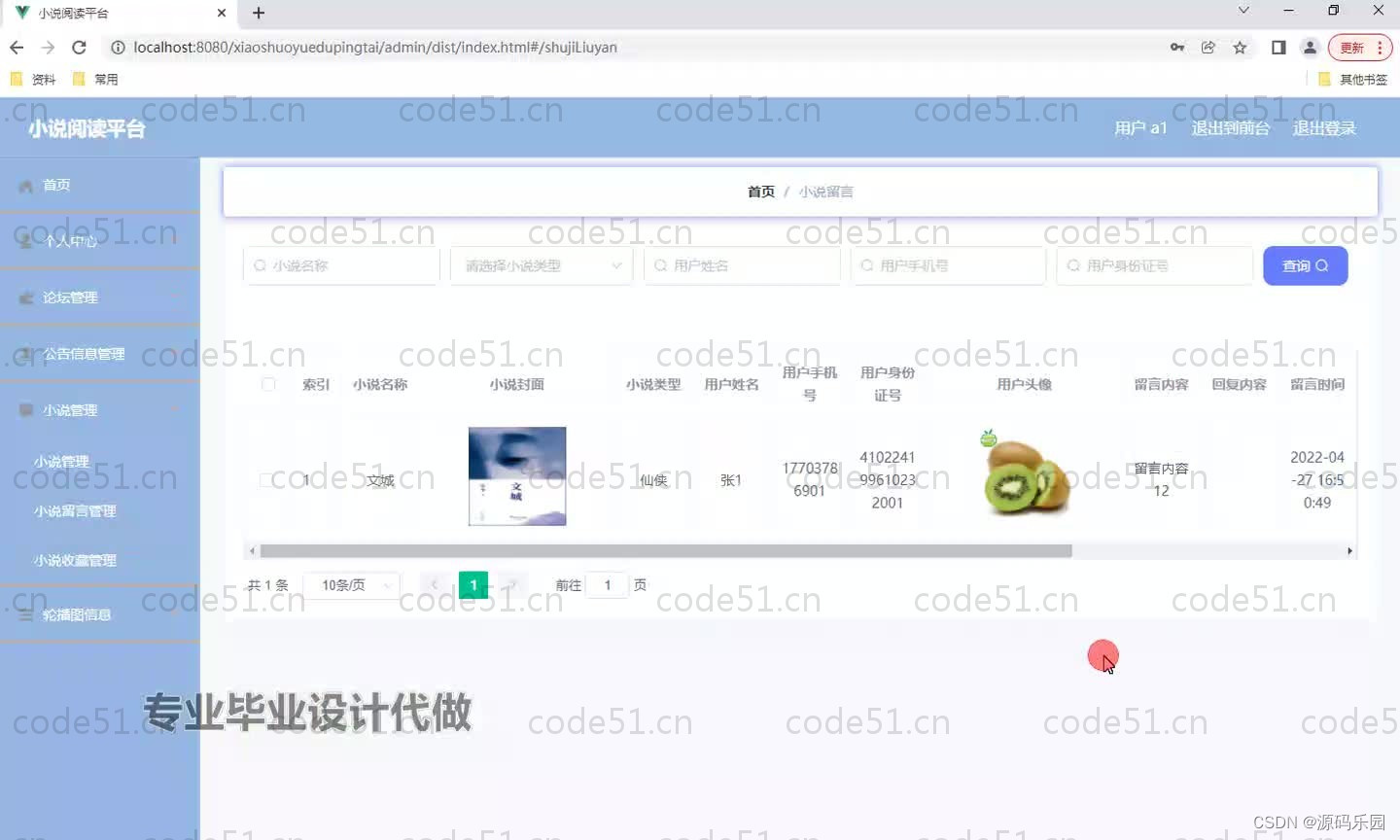Click the browser page refresh icon

tap(80, 47)
